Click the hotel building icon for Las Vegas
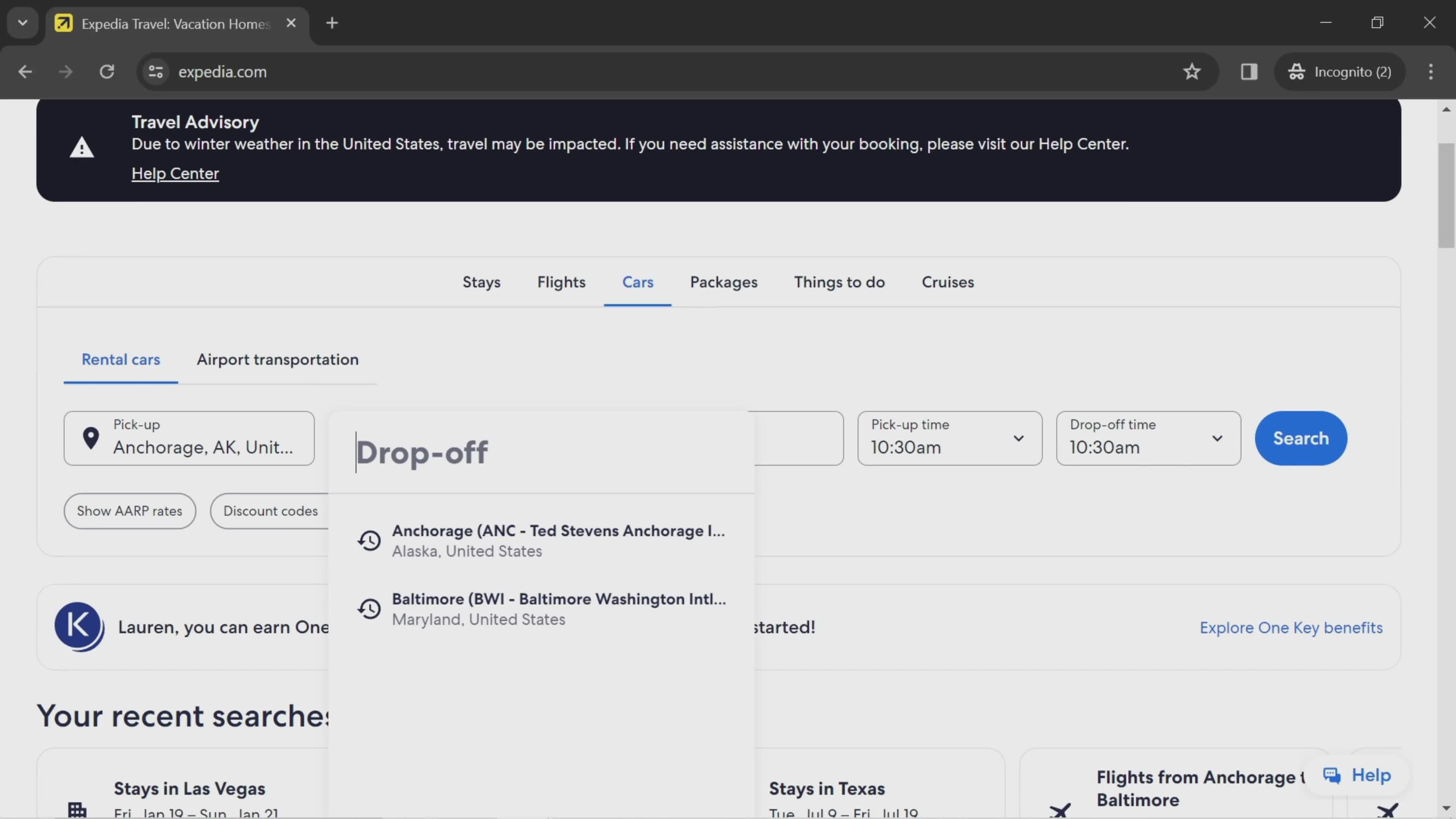 tap(77, 810)
